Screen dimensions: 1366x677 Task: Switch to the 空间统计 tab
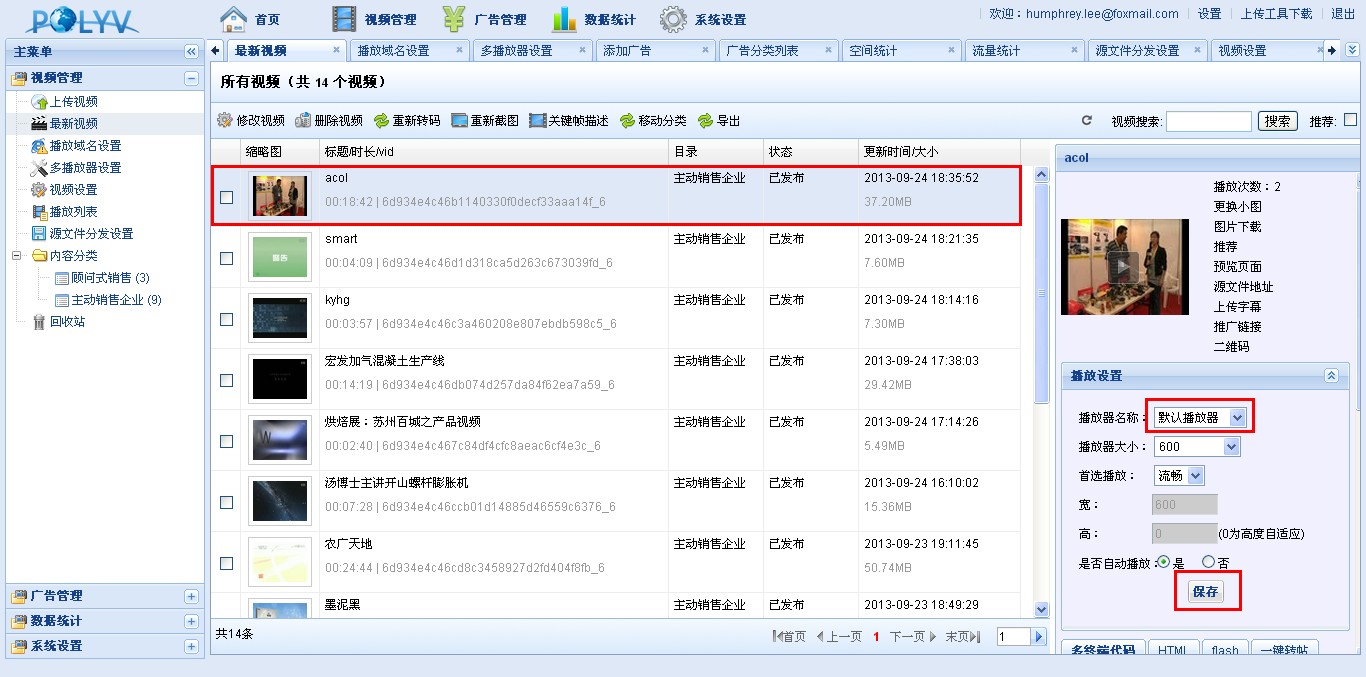click(x=874, y=50)
